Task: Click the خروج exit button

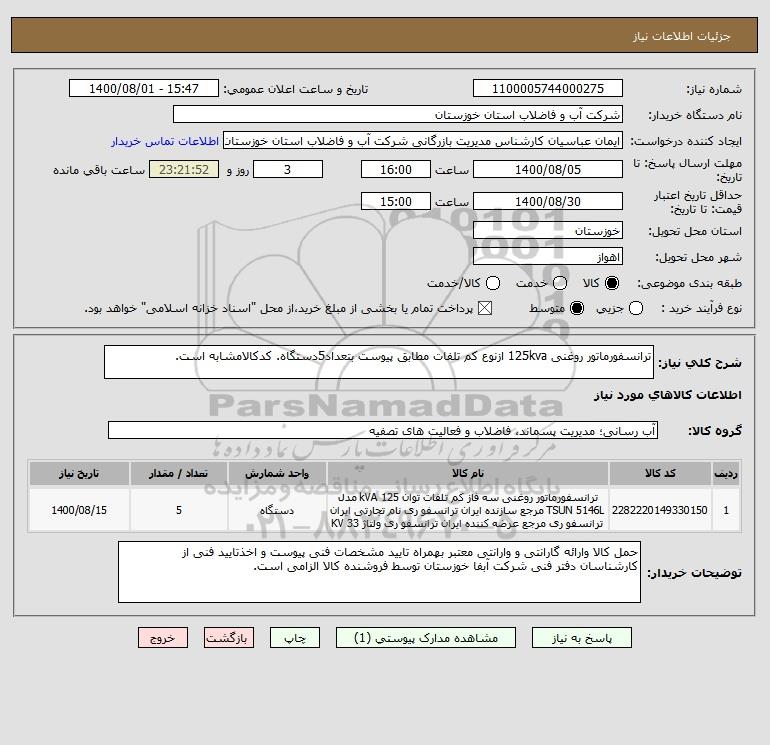Action: 163,637
